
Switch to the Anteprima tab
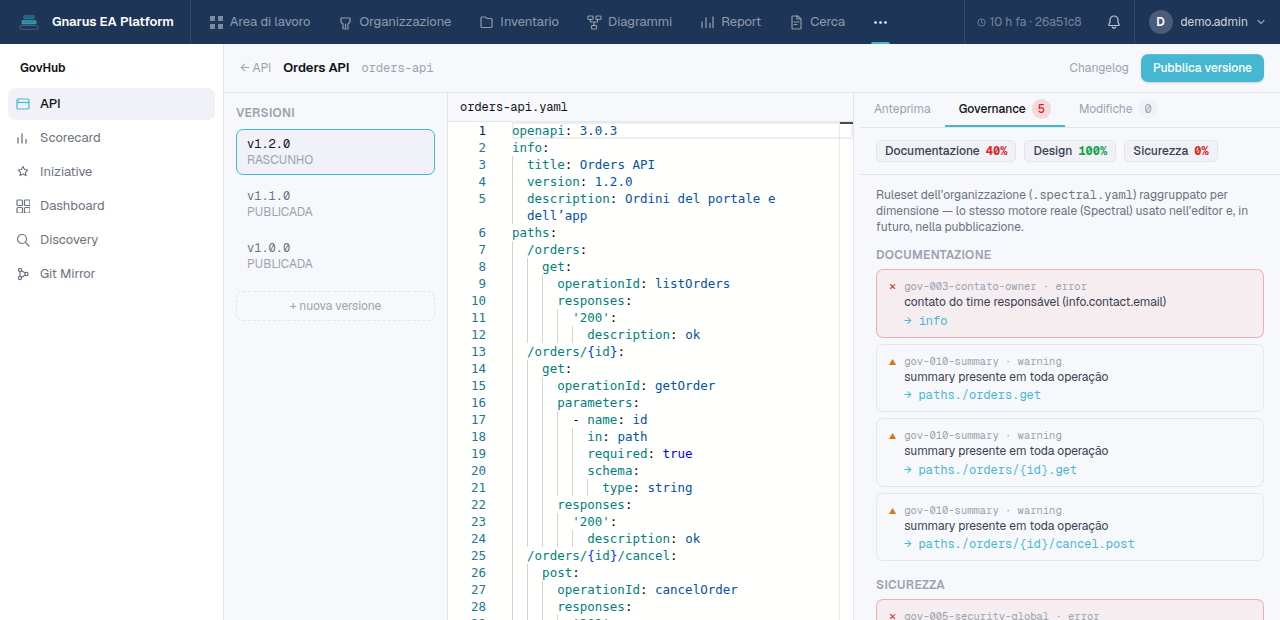[x=902, y=109]
